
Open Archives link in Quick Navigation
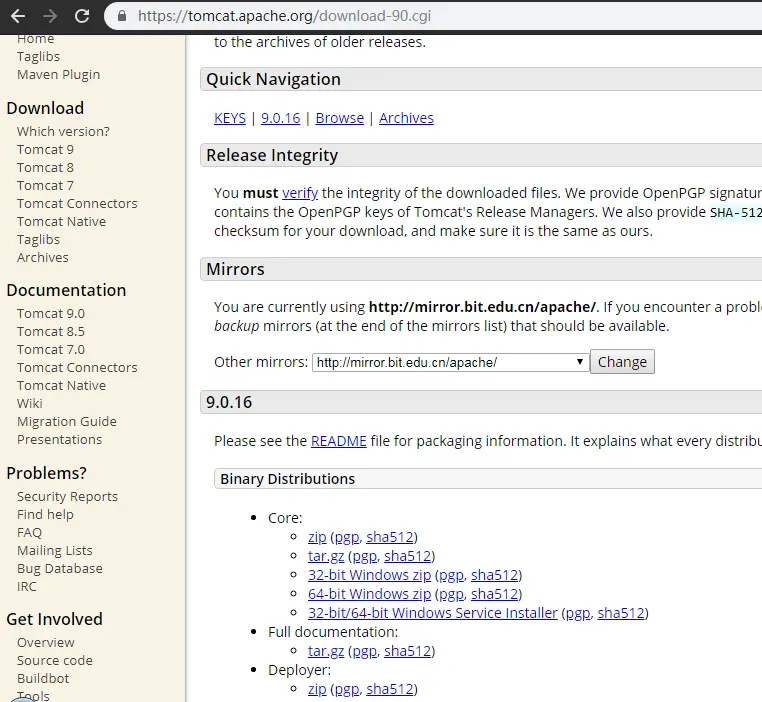coord(406,118)
